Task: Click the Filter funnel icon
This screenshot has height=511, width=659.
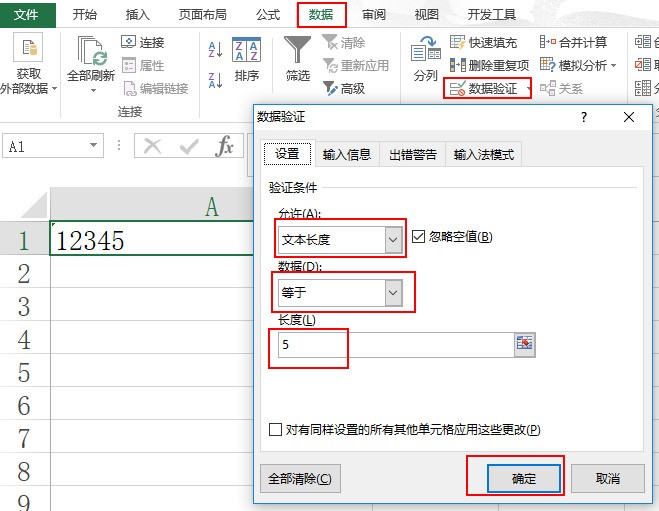Action: pyautogui.click(x=297, y=52)
